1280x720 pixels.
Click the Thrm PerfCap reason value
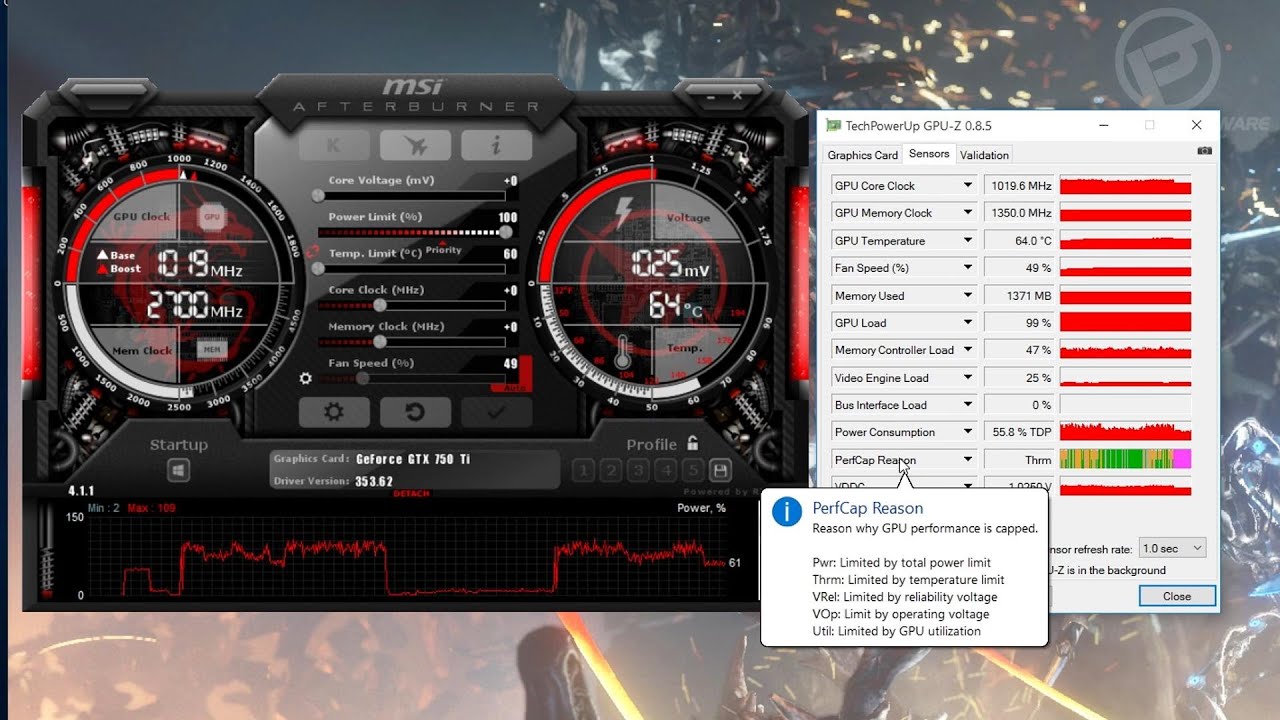(1020, 460)
